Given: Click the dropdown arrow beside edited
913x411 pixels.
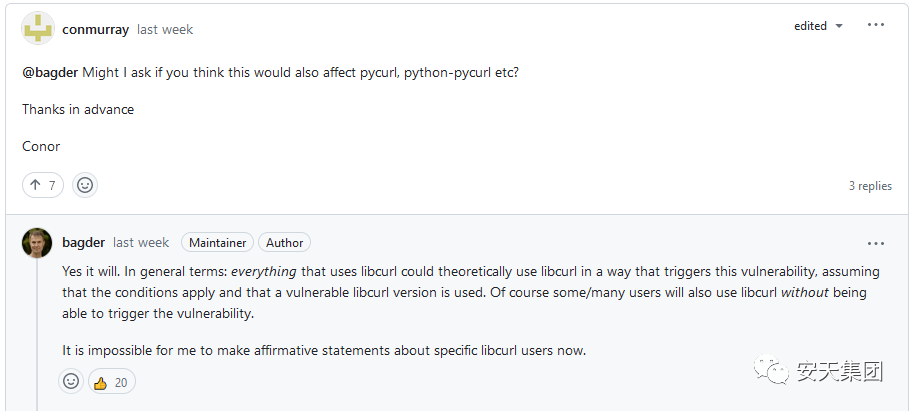Looking at the screenshot, I should coord(838,26).
